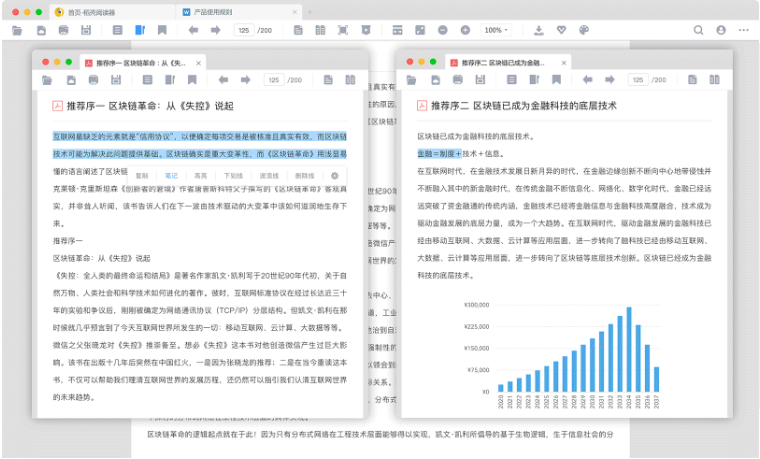Image resolution: width=760 pixels, height=459 pixels.
Task: Open the 100% zoom level dropdown
Action: point(495,30)
